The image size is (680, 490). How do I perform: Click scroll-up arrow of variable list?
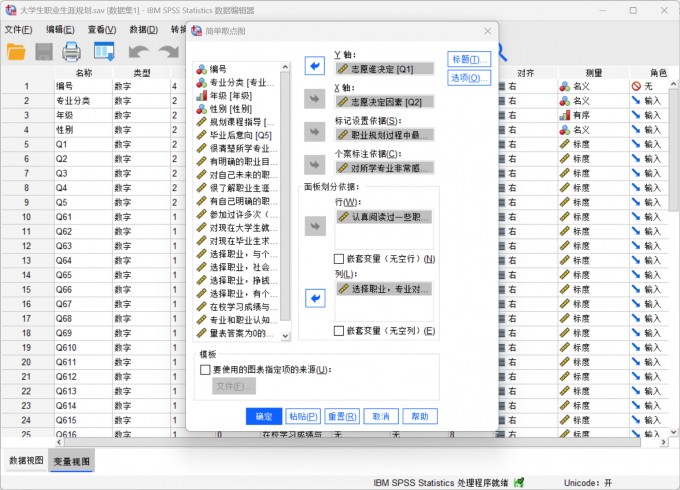point(285,67)
